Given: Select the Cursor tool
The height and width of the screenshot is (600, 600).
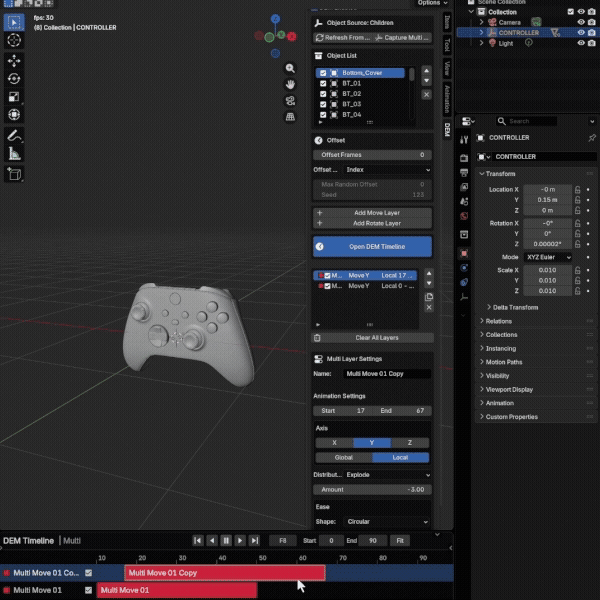Looking at the screenshot, I should coord(14,40).
